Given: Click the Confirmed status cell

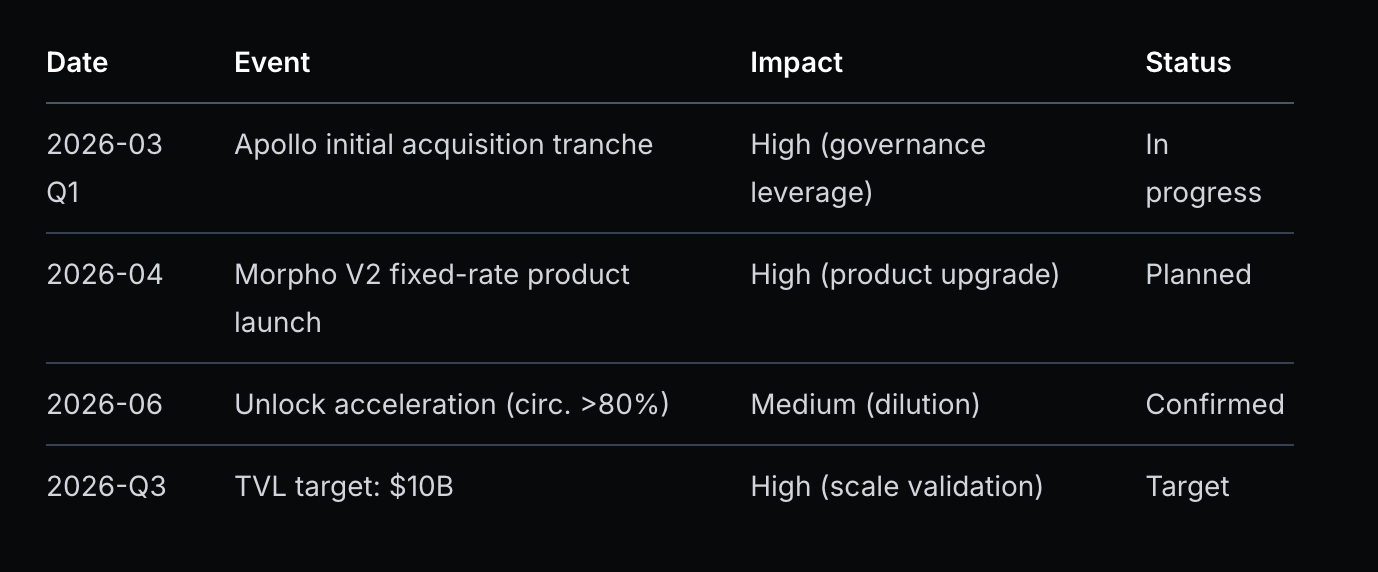Looking at the screenshot, I should click(x=1214, y=404).
